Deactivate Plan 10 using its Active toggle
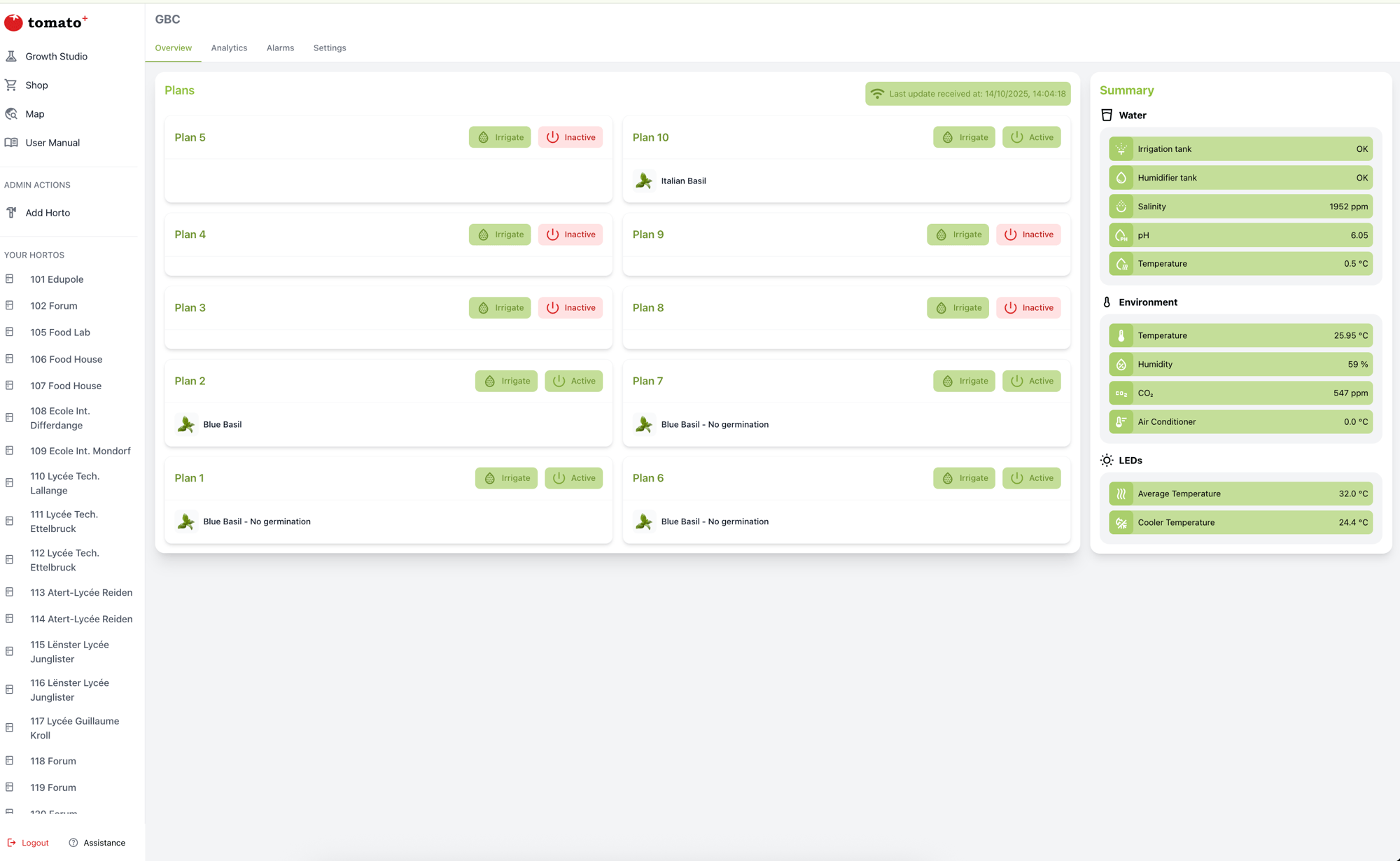The image size is (1400, 861). pyautogui.click(x=1031, y=137)
